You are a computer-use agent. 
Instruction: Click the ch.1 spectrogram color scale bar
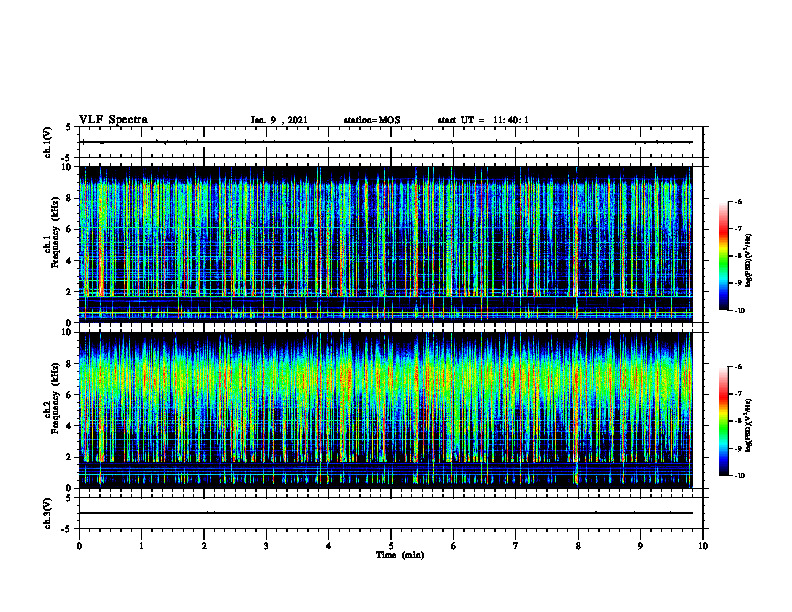point(723,256)
